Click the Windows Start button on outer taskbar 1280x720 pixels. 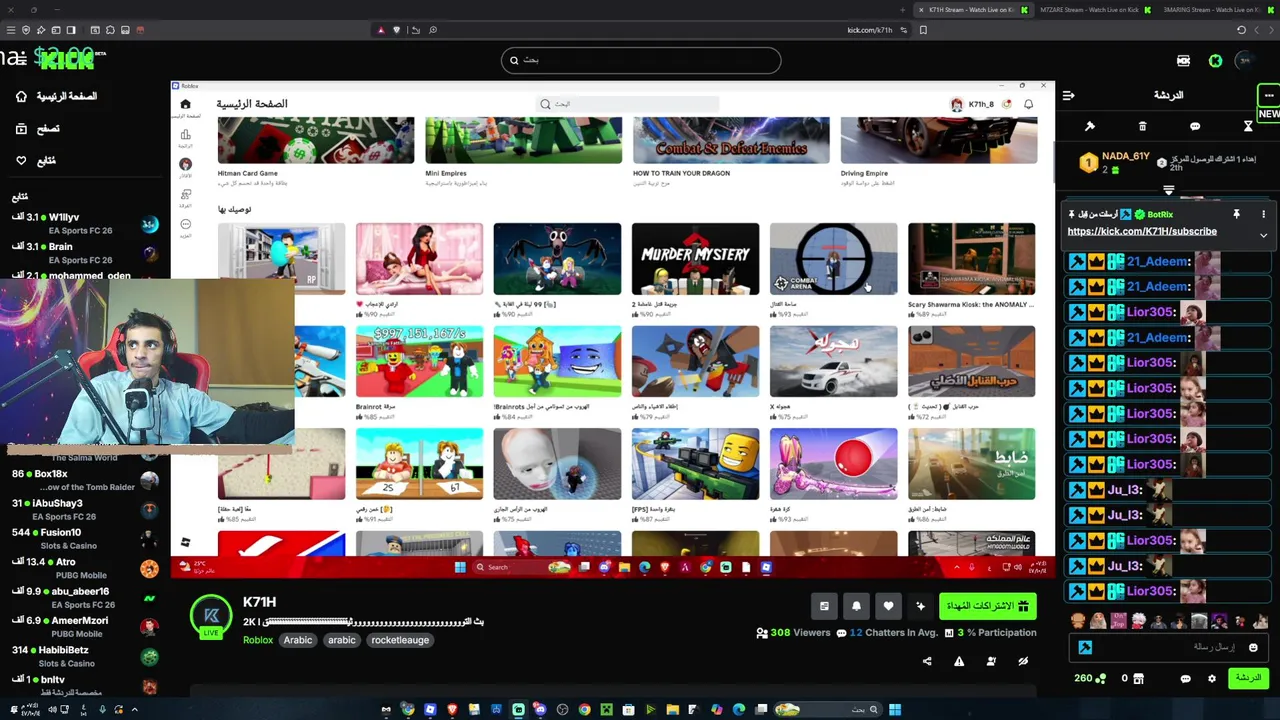click(x=895, y=710)
